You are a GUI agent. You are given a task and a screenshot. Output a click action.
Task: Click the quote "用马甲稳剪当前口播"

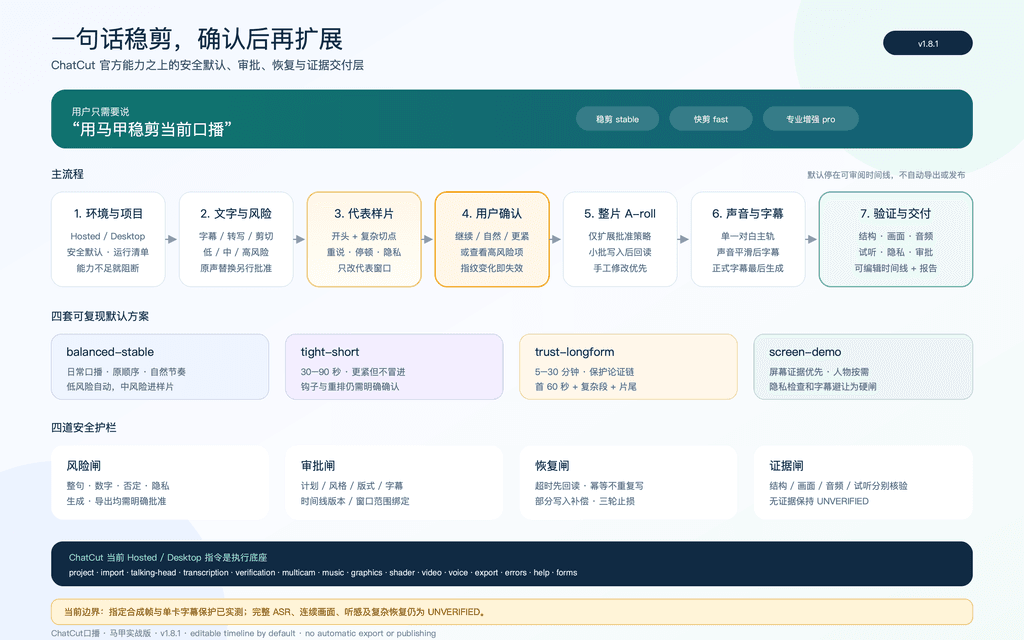pos(152,129)
